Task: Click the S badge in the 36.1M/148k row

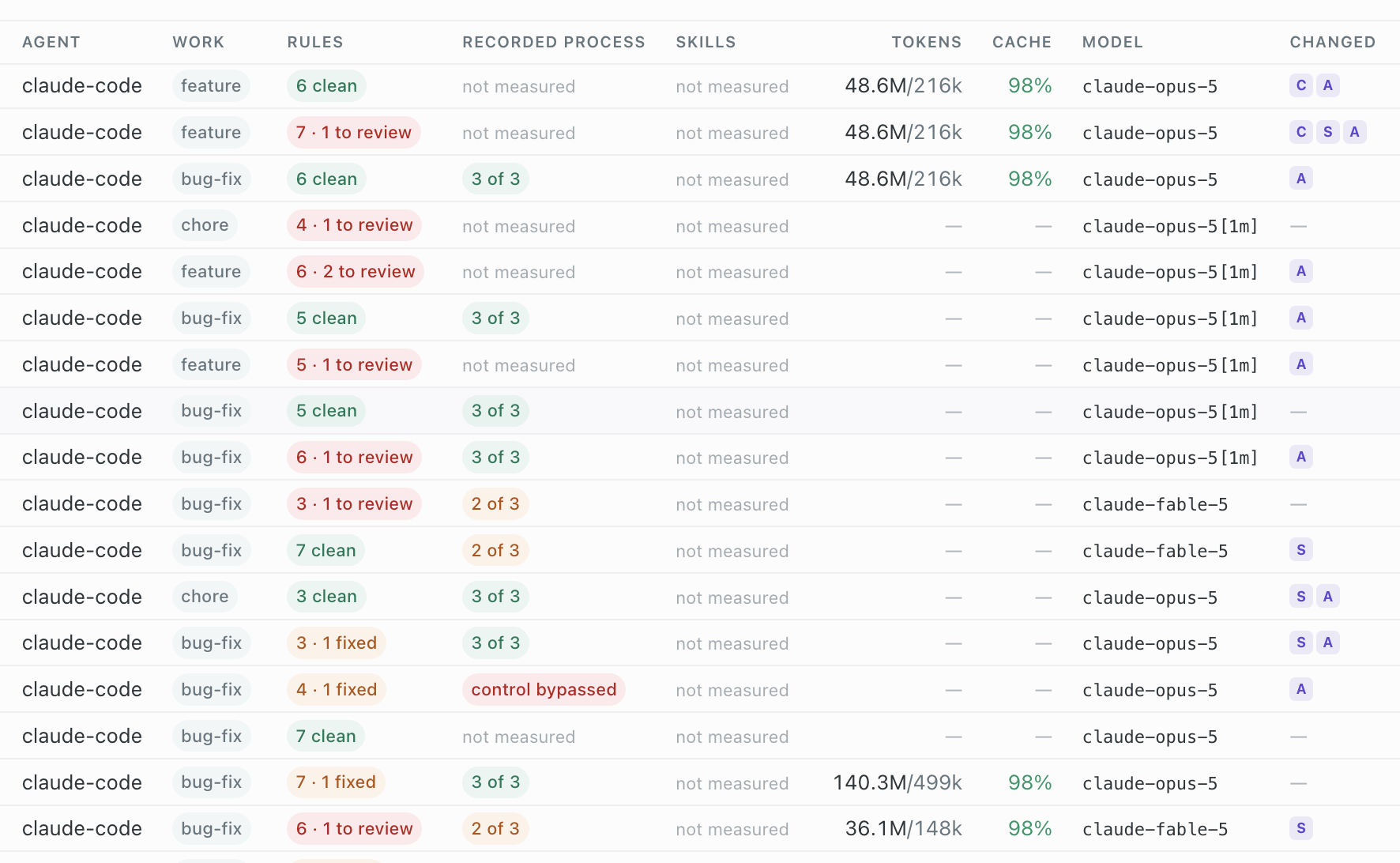Action: click(x=1301, y=828)
